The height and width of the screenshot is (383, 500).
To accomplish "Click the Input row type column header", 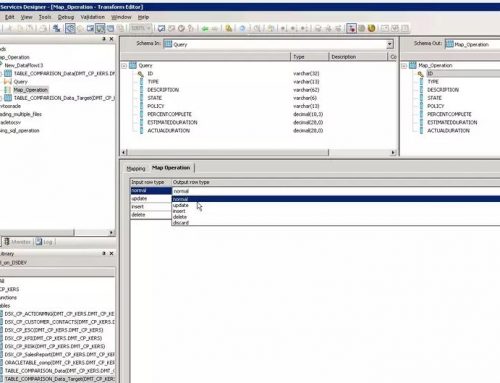I will pyautogui.click(x=151, y=182).
